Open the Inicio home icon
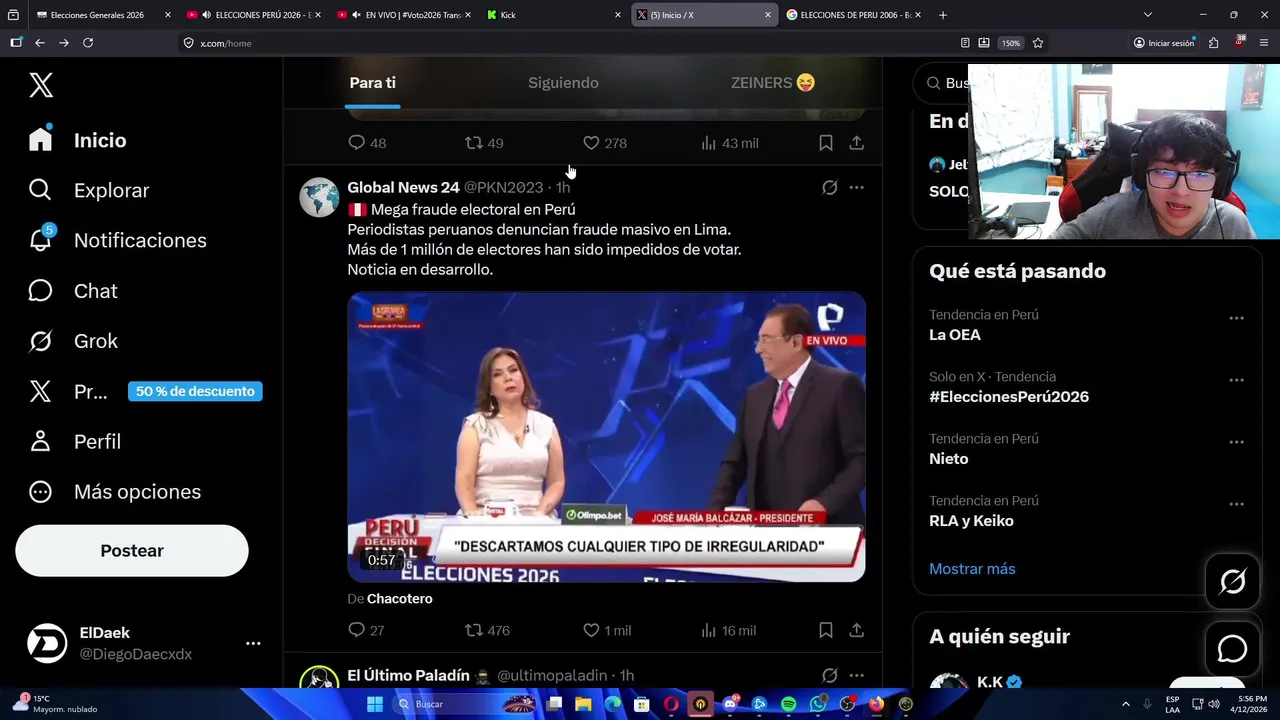This screenshot has width=1280, height=720. (x=40, y=140)
